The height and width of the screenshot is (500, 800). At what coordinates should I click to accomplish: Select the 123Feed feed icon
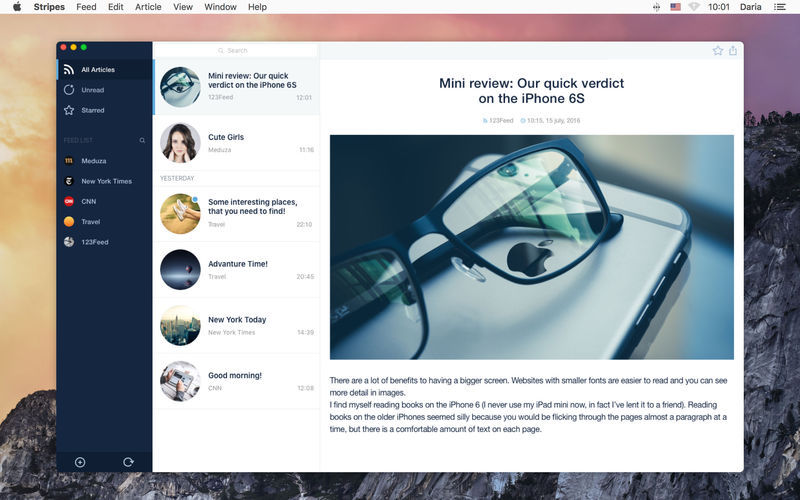coord(69,242)
